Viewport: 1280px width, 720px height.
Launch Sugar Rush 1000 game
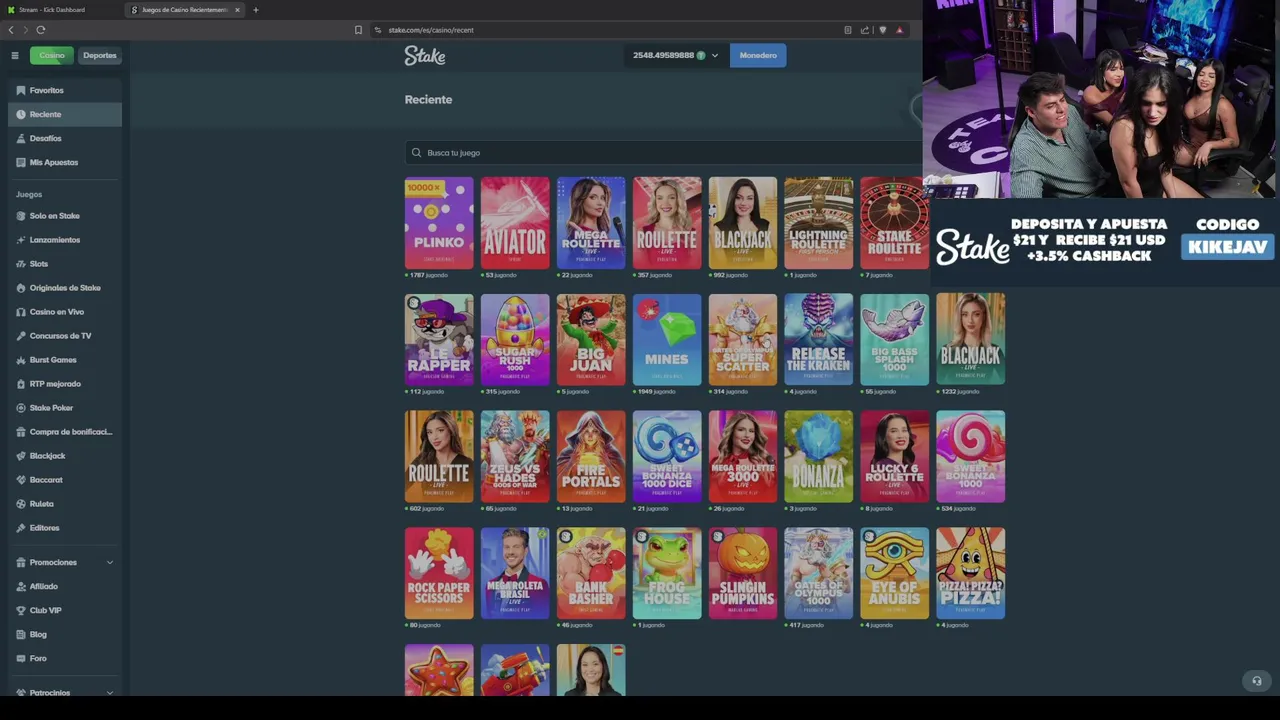[x=515, y=340]
